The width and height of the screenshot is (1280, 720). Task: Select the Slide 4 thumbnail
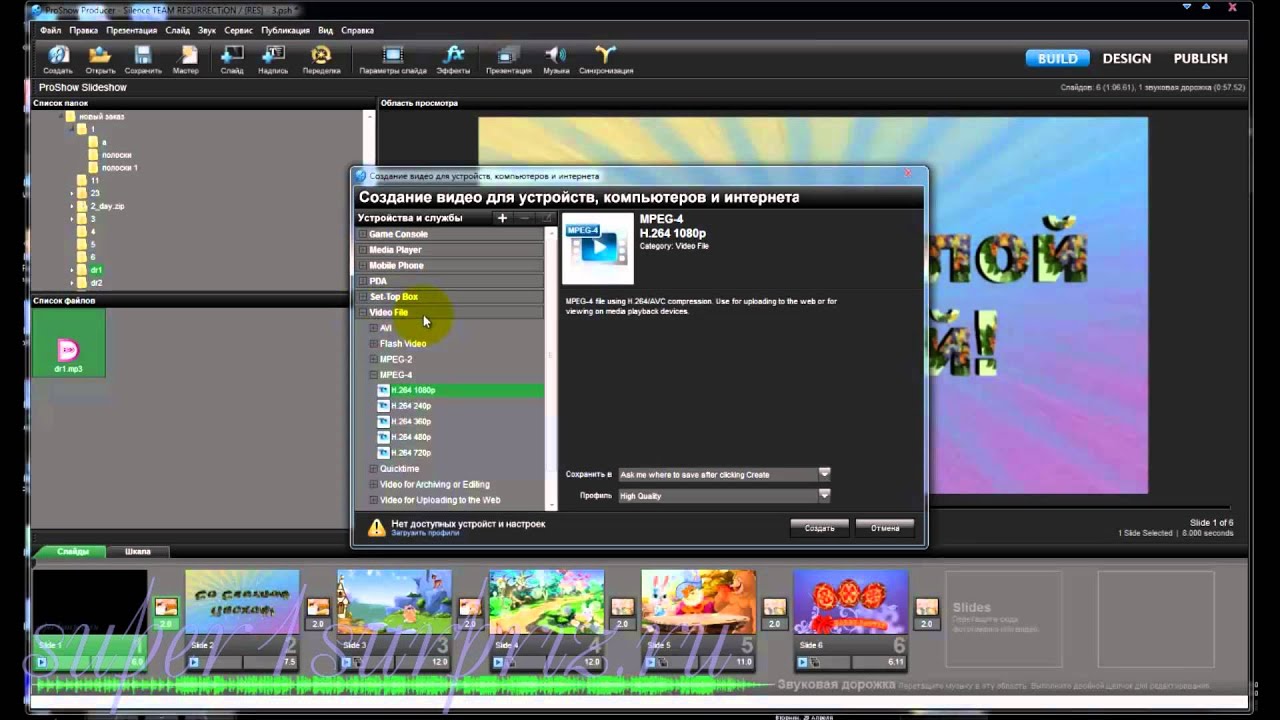point(546,603)
